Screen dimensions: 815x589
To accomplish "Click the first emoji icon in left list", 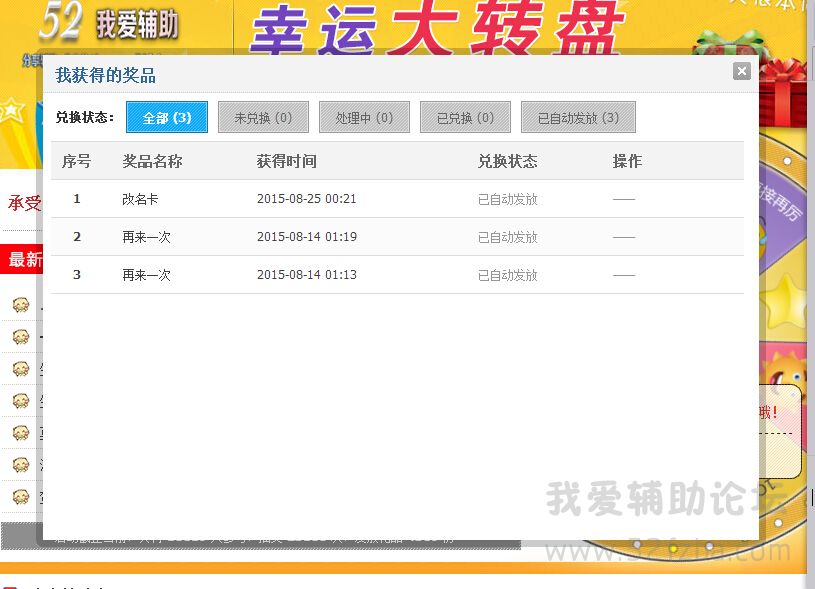I will point(21,305).
